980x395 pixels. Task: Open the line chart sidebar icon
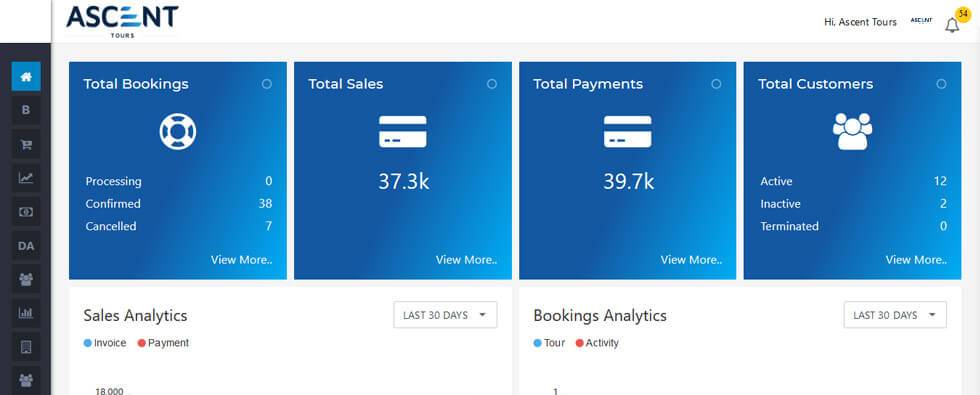coord(26,178)
